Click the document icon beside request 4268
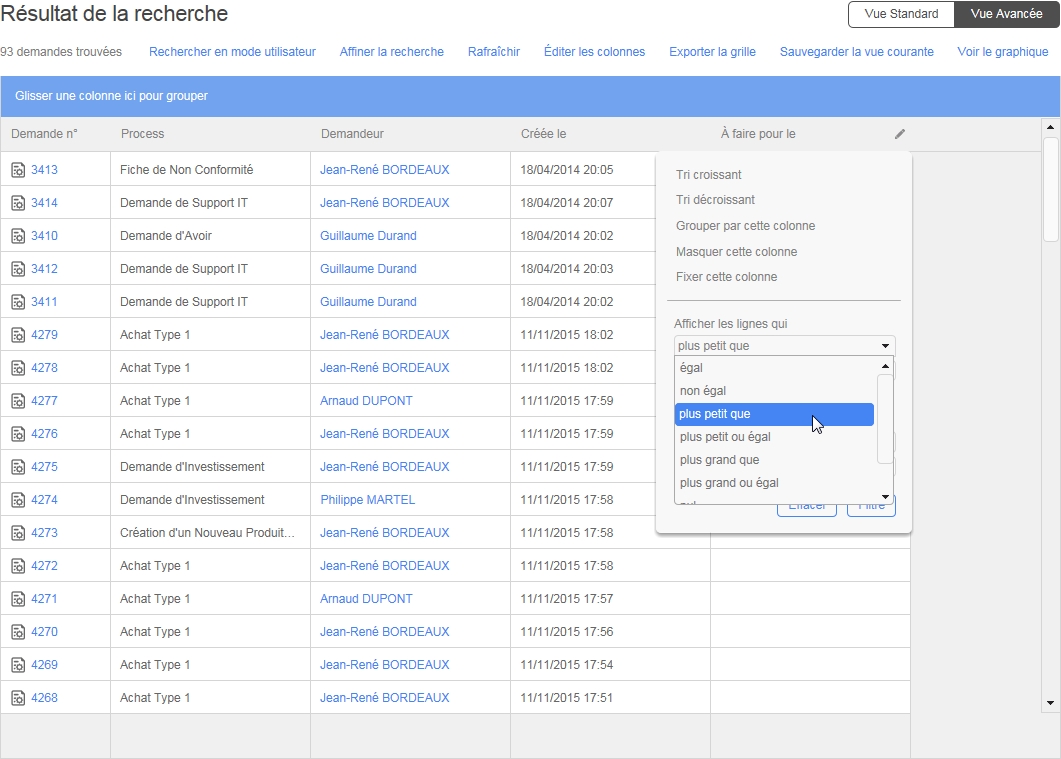 18,698
